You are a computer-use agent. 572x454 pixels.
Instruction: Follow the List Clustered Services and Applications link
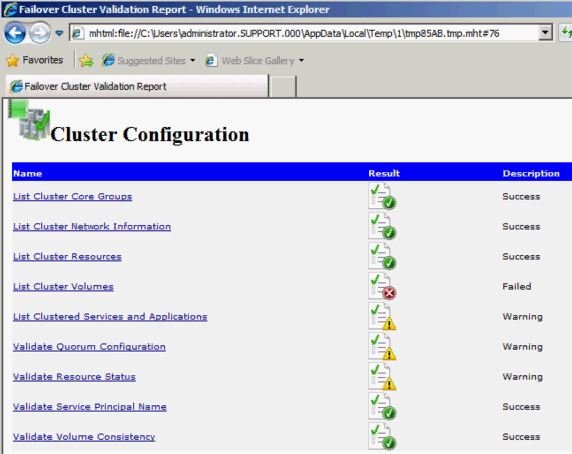[110, 317]
